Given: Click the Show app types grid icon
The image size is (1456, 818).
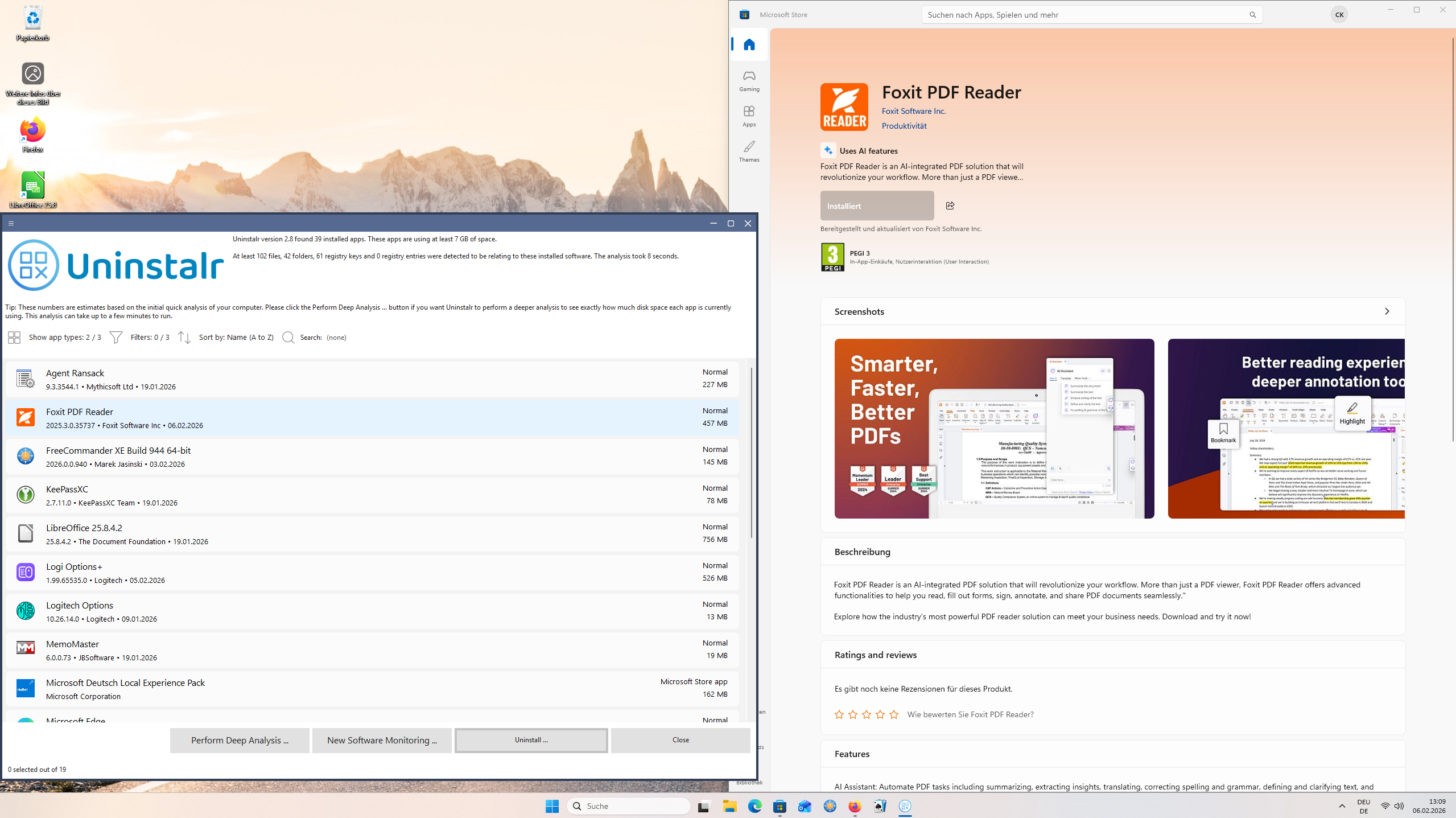Looking at the screenshot, I should point(14,338).
